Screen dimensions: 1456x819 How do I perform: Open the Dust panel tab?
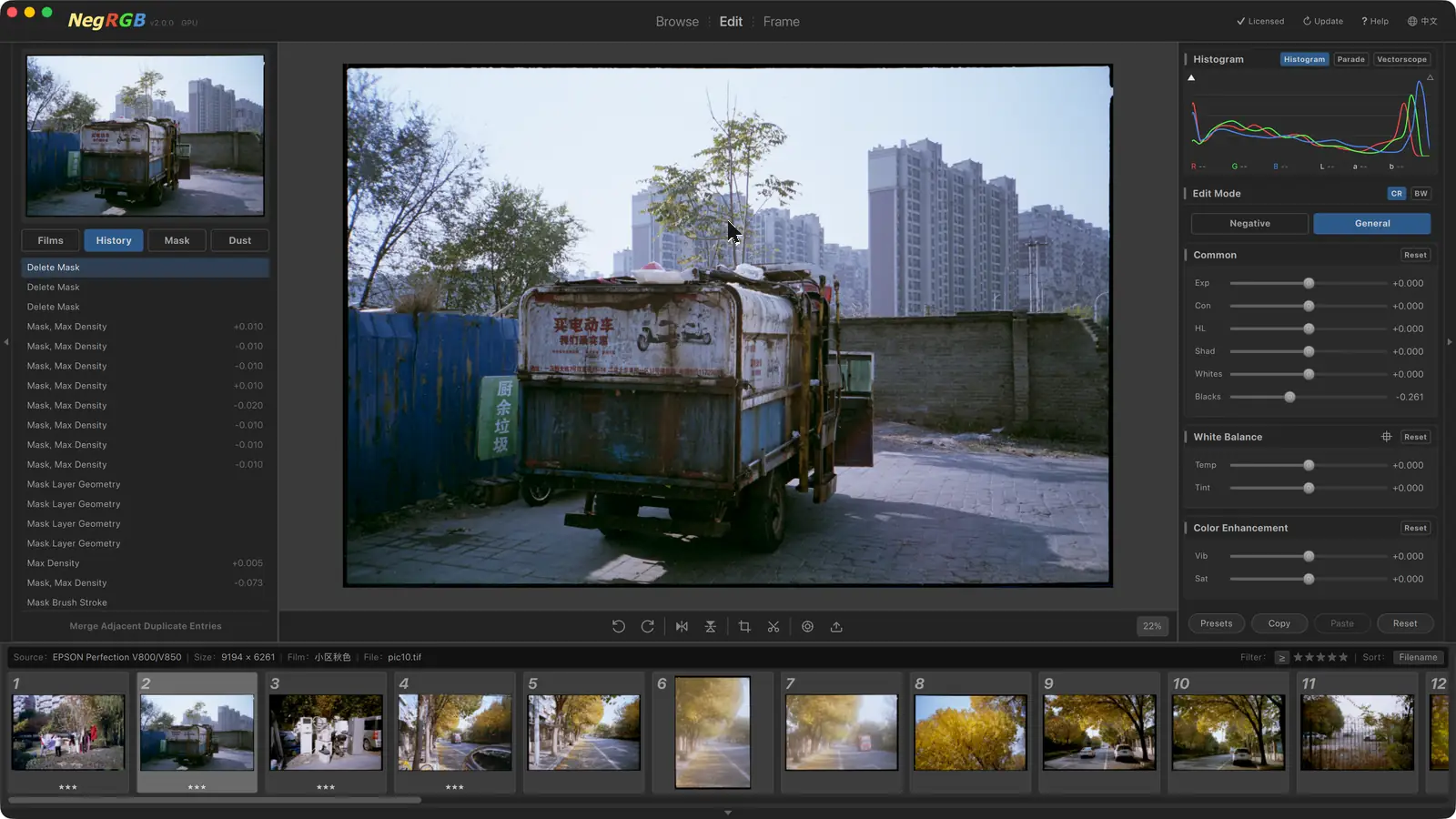coord(240,240)
